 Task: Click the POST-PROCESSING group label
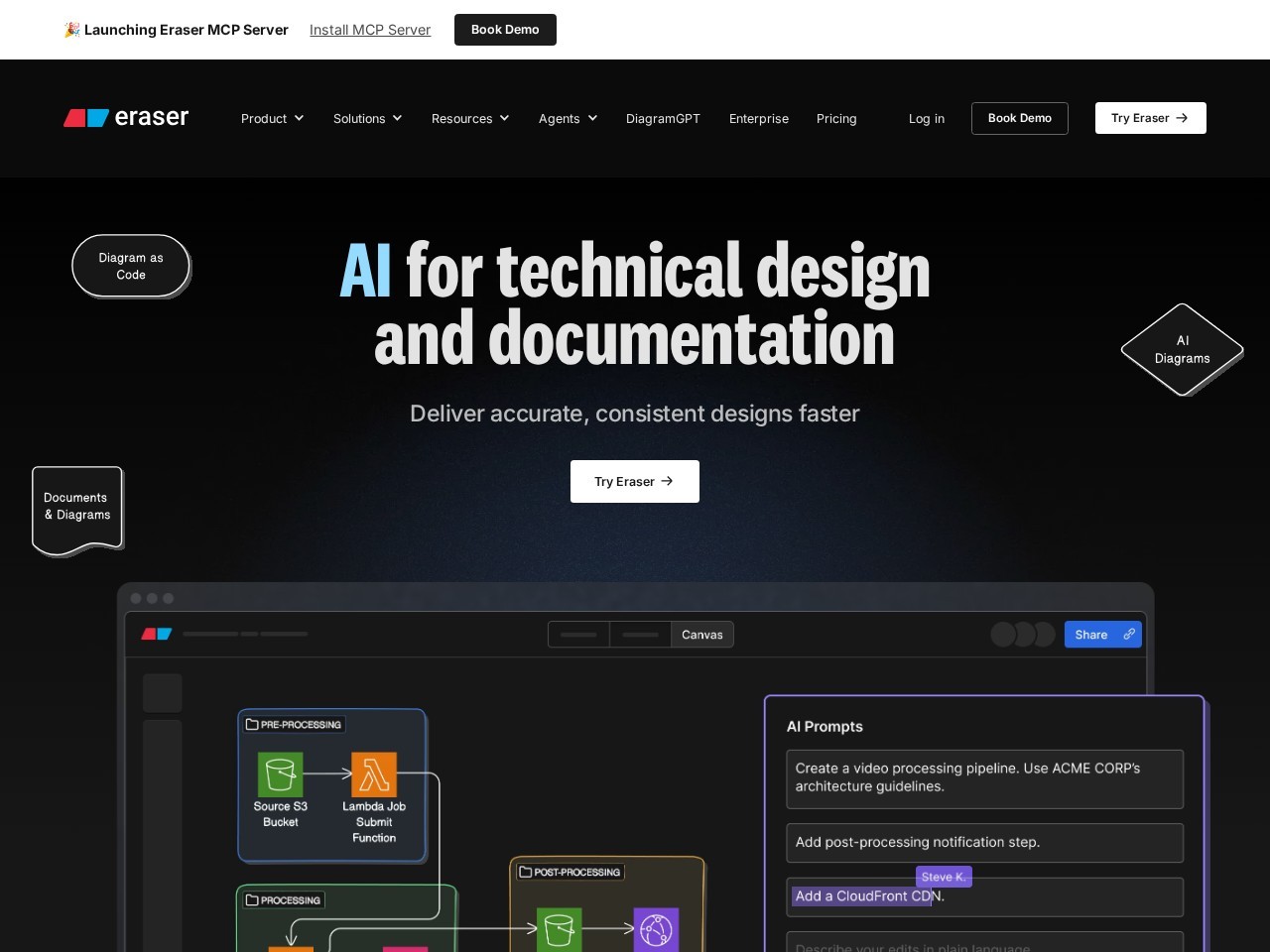pyautogui.click(x=570, y=873)
